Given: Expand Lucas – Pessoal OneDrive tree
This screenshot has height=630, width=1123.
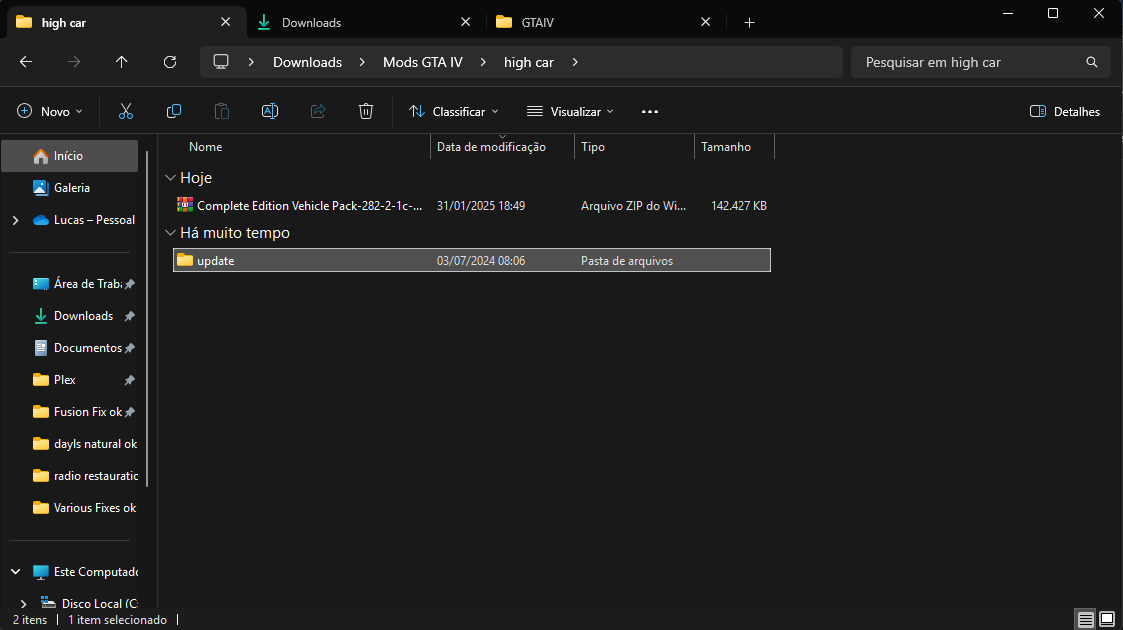Looking at the screenshot, I should coord(16,220).
